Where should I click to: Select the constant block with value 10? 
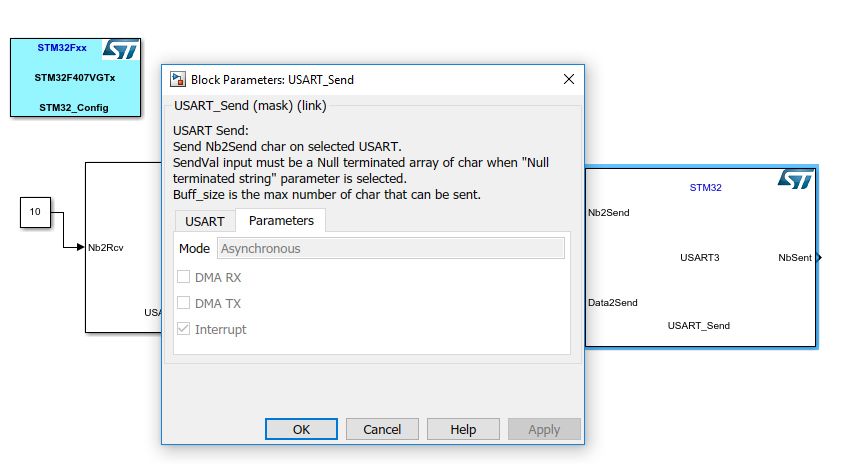tap(35, 212)
